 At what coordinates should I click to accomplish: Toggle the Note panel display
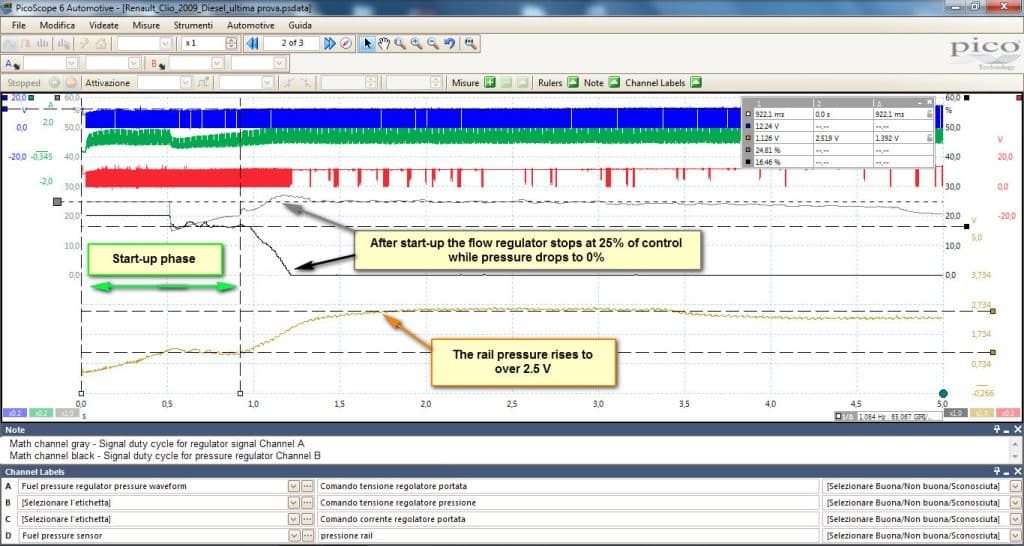point(614,83)
